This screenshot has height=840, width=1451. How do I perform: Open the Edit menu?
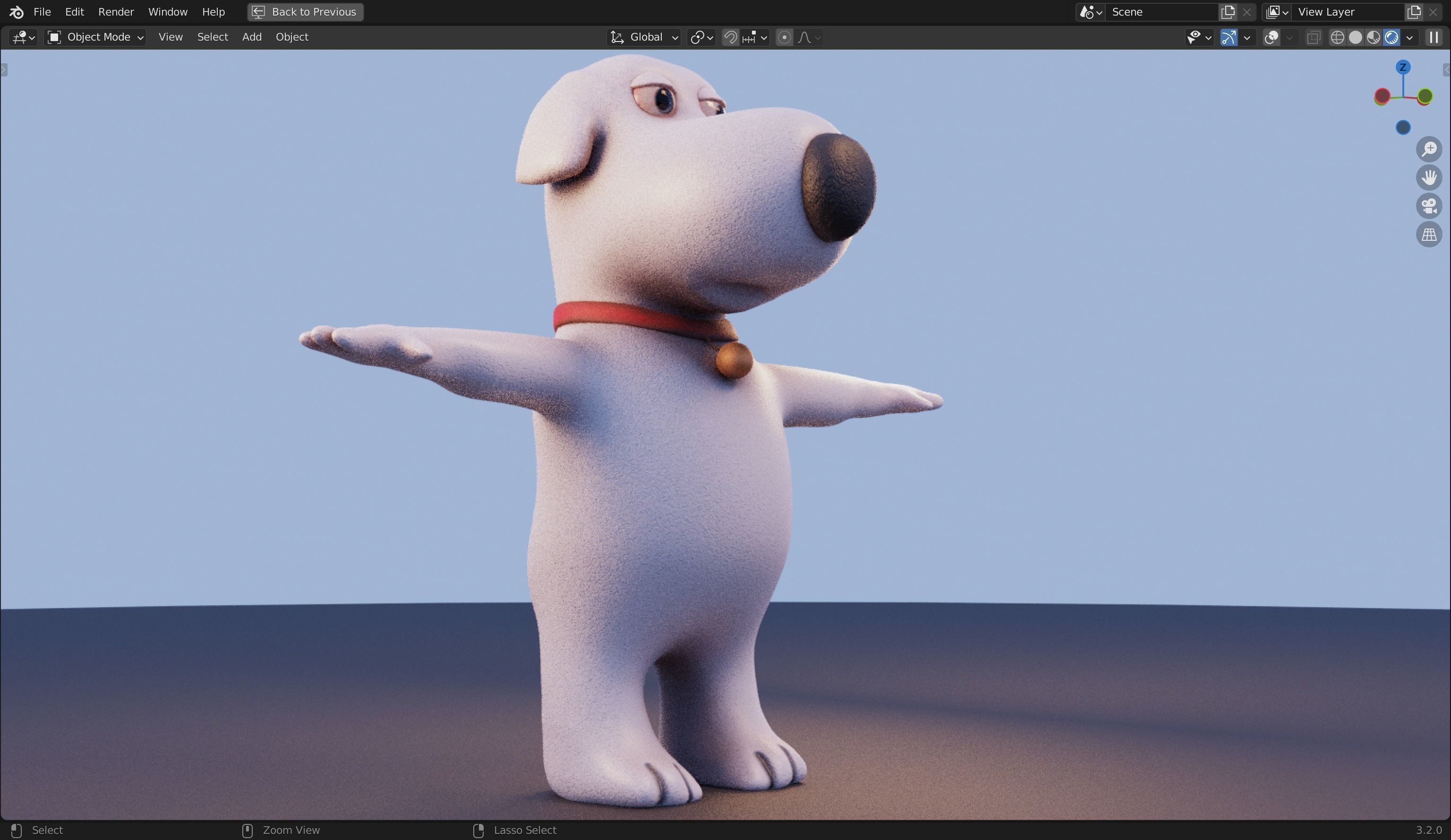[74, 11]
